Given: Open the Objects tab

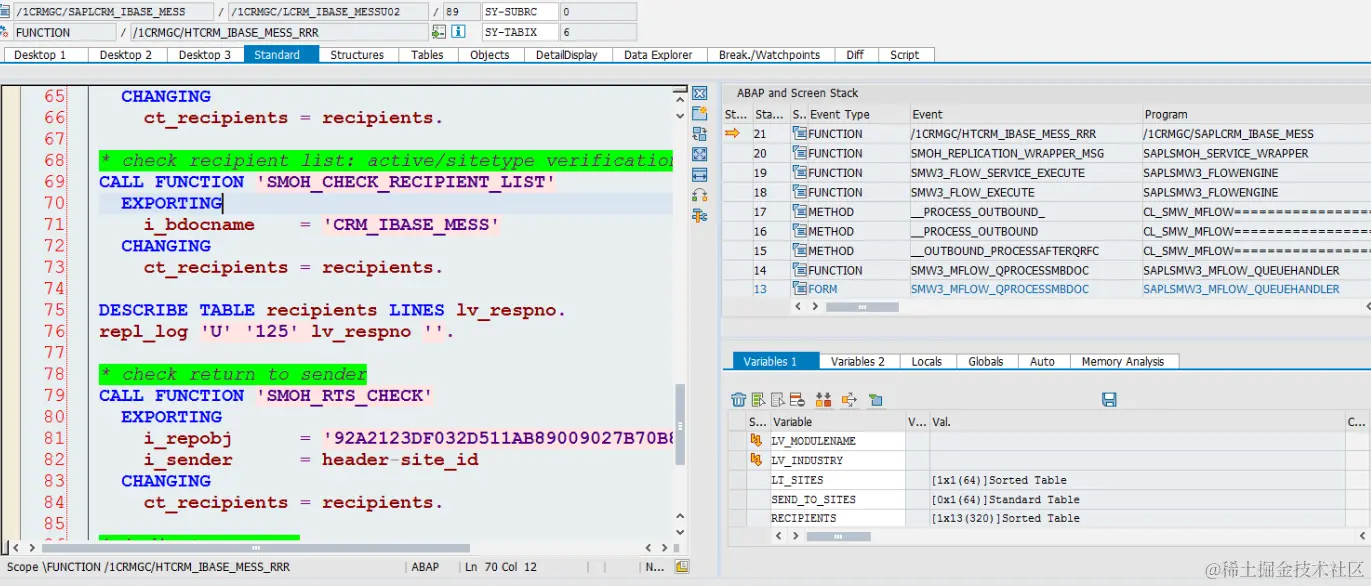Looking at the screenshot, I should (x=490, y=55).
